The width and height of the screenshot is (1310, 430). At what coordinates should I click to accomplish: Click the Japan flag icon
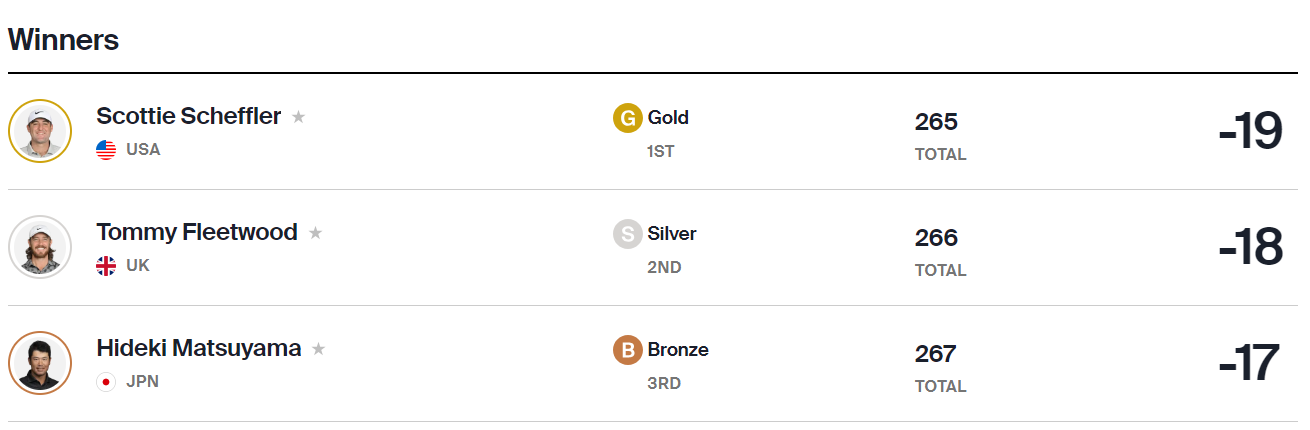106,382
